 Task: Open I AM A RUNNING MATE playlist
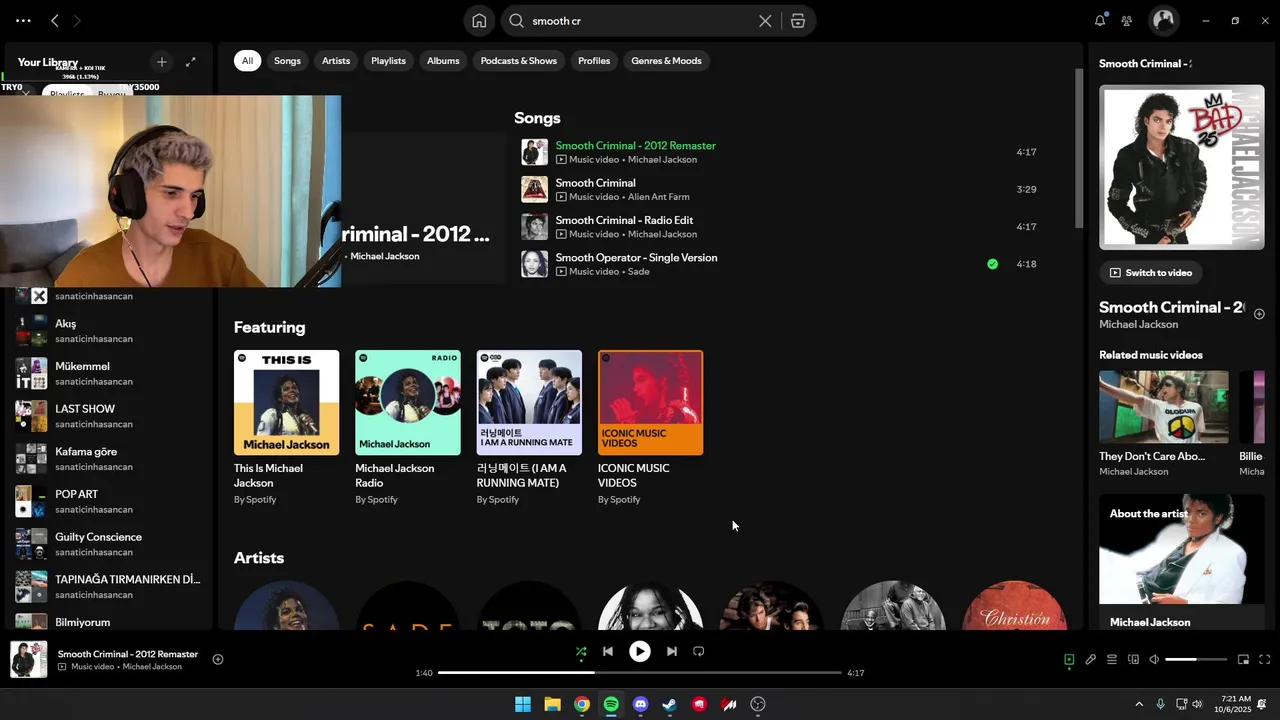coord(529,428)
